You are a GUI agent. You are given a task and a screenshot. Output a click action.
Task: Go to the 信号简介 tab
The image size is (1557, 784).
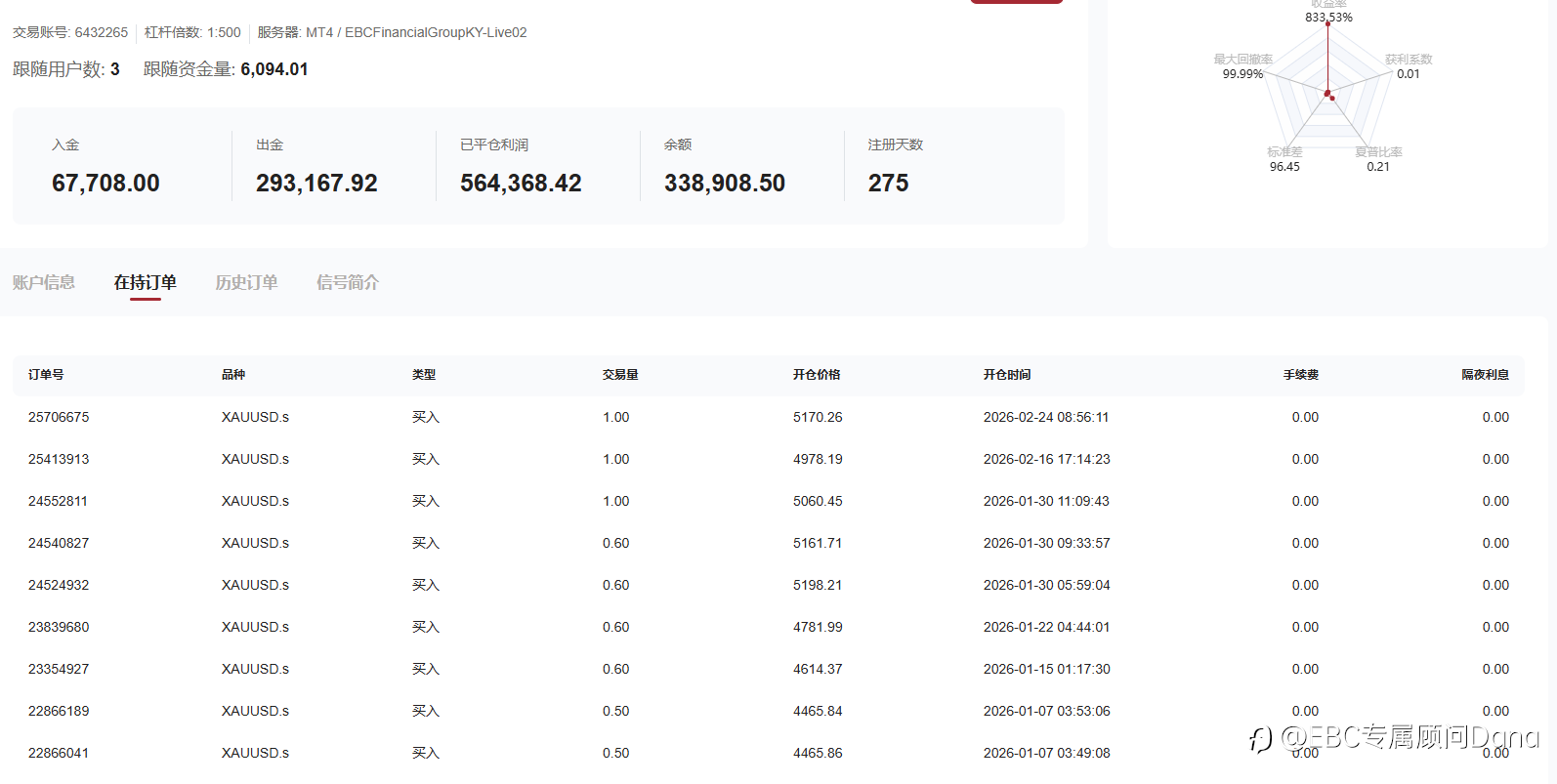(x=348, y=282)
